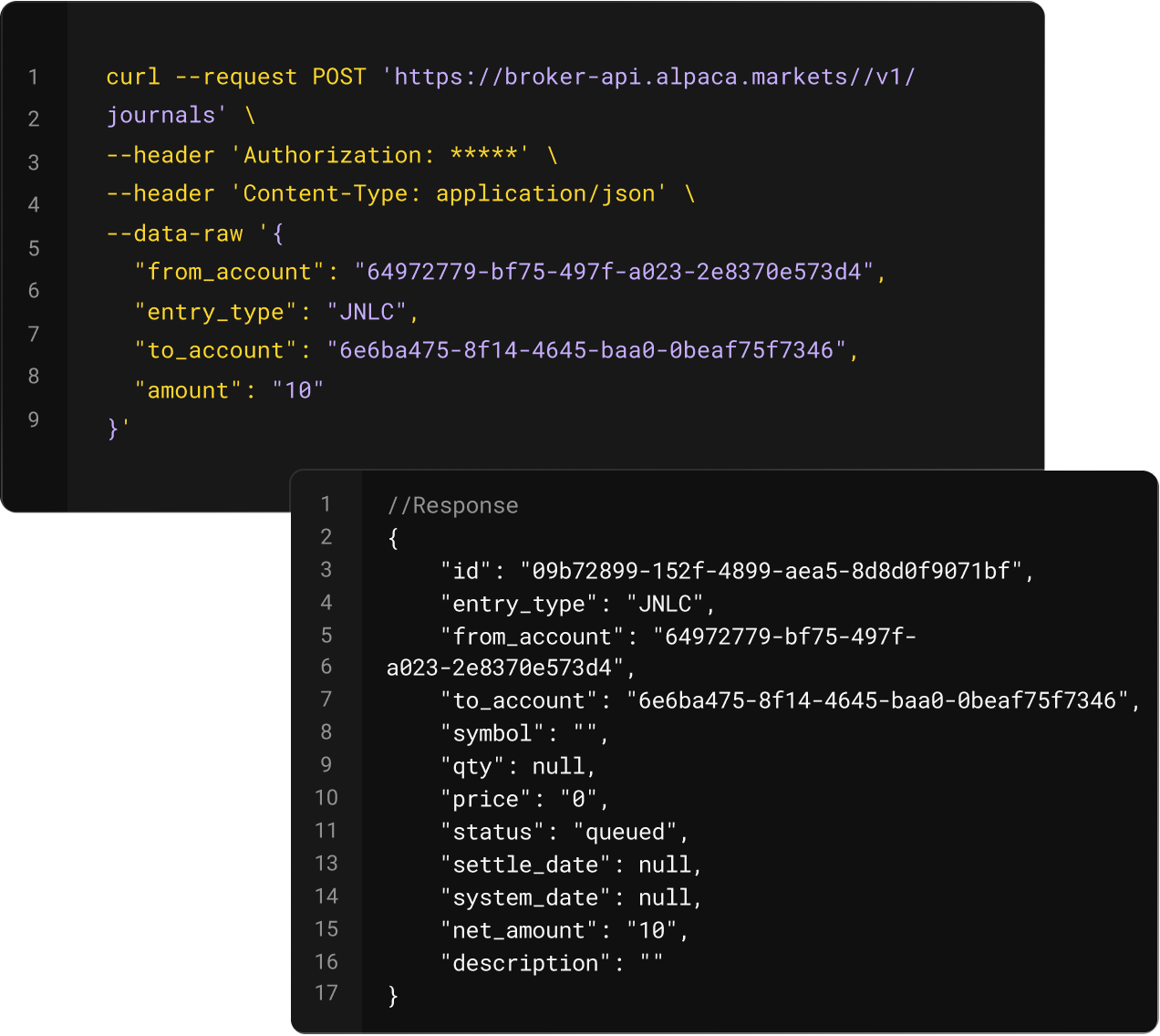
Task: Click the system_date key in the response
Action: [525, 897]
